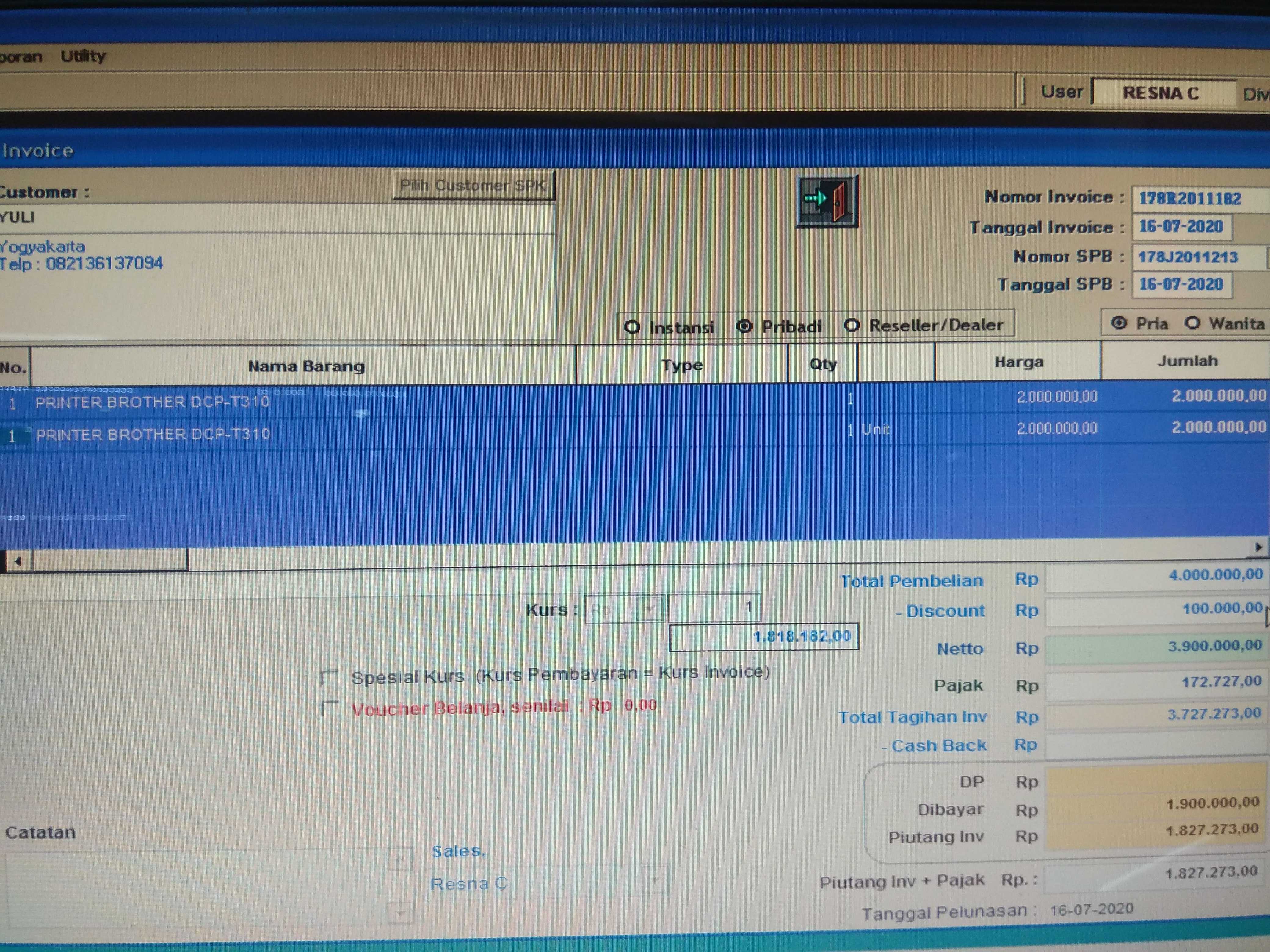Click the right scroll arrow of item grid
The height and width of the screenshot is (952, 1270).
click(1258, 547)
